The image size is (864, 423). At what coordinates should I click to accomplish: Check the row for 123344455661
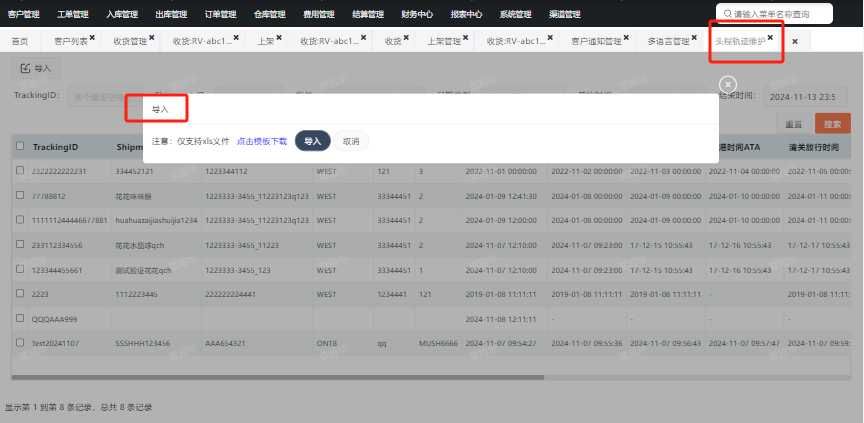20,269
